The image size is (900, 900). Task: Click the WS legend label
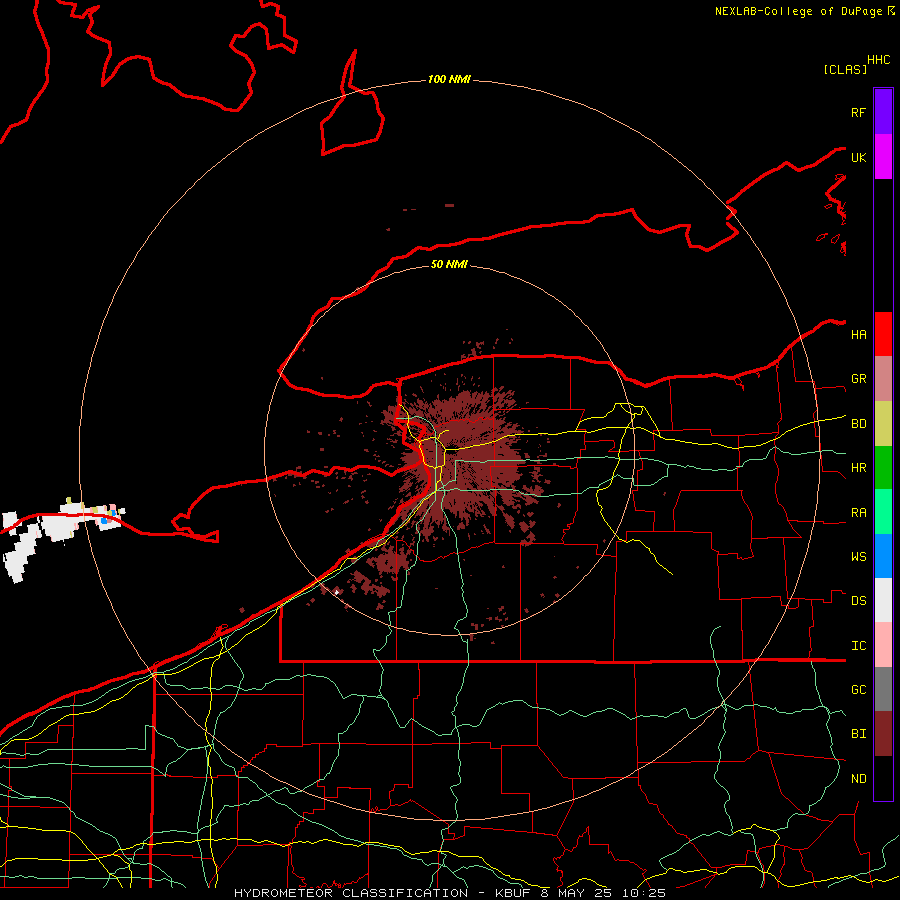pos(858,557)
